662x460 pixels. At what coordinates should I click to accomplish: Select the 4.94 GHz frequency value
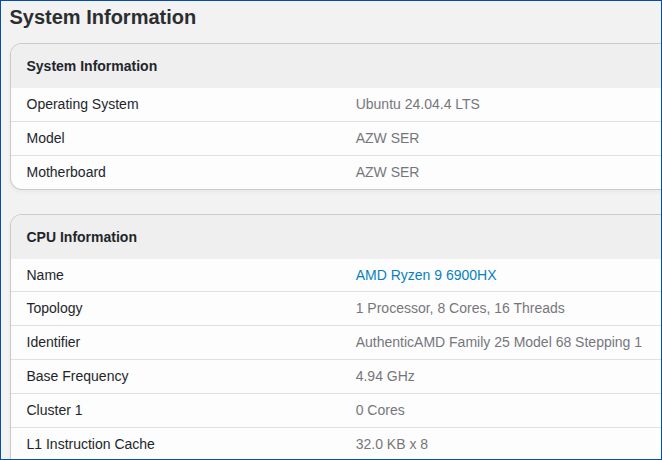point(385,376)
